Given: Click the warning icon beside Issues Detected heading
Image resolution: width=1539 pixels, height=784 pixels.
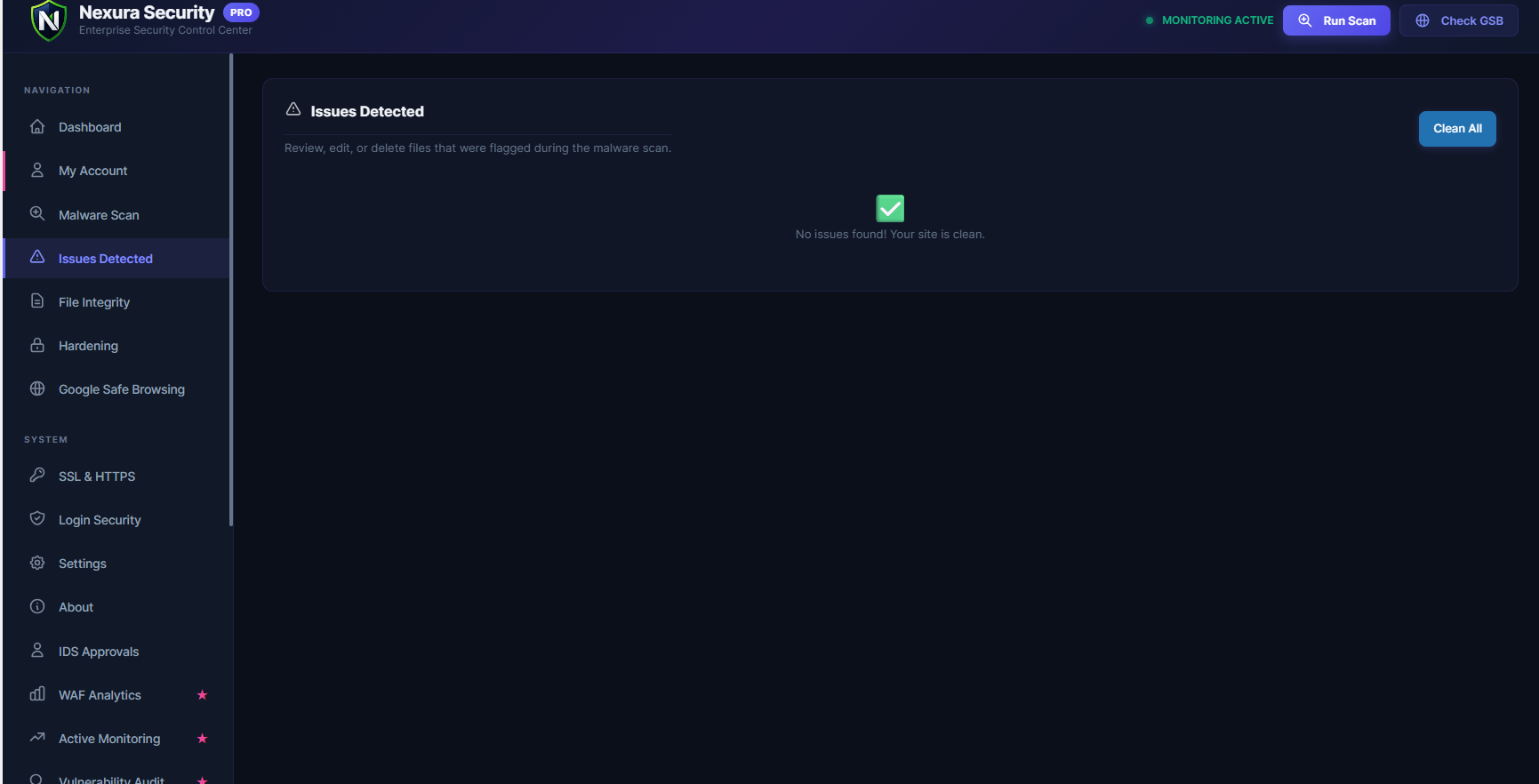Looking at the screenshot, I should pyautogui.click(x=293, y=109).
